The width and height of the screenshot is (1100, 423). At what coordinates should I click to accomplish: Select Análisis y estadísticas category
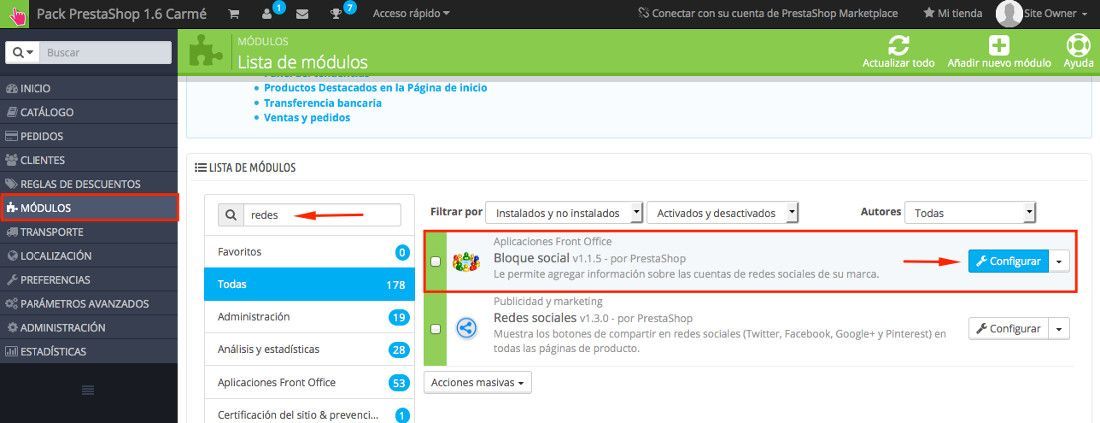tap(309, 349)
